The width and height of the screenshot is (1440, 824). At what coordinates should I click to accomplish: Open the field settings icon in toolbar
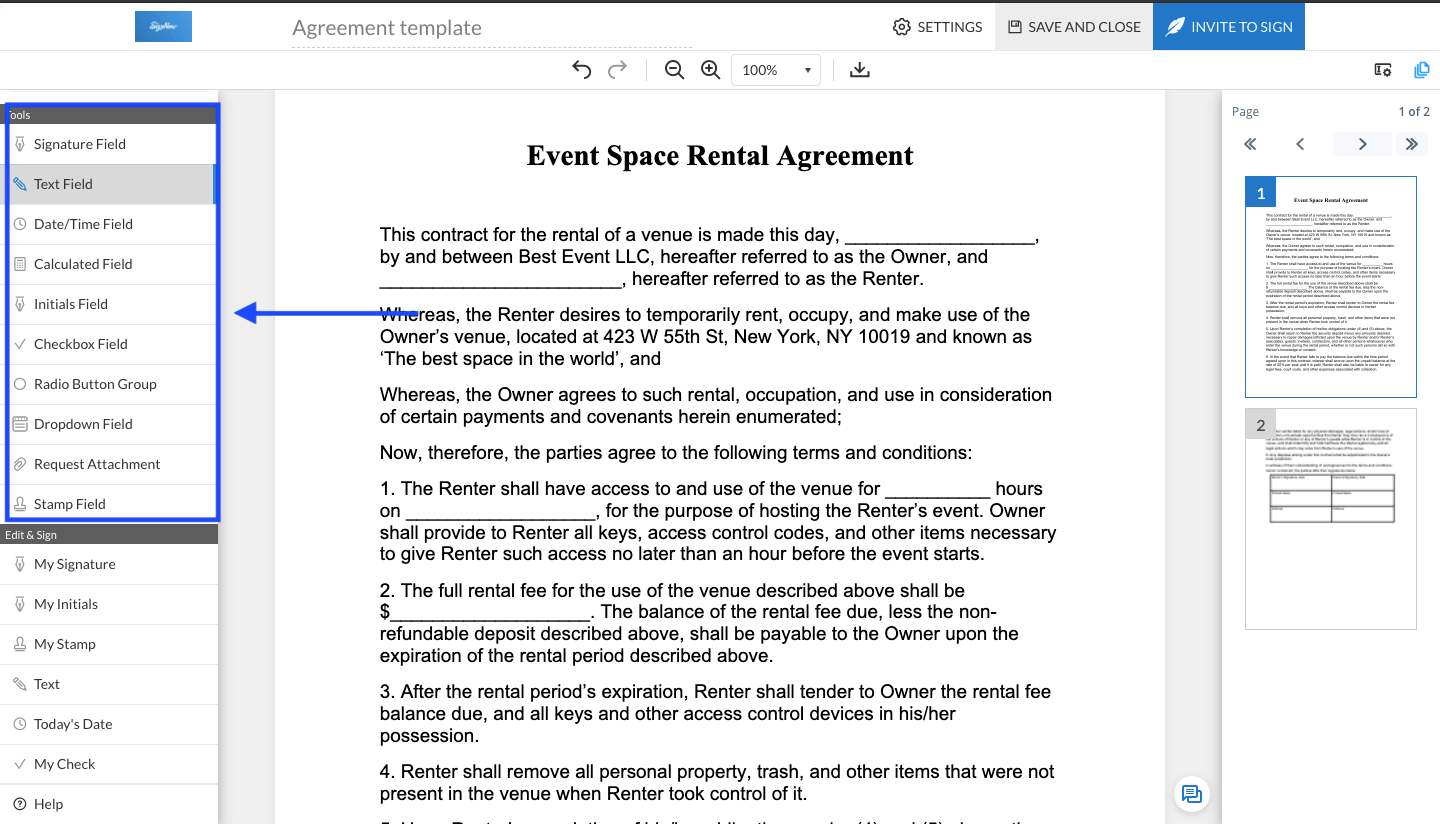[x=1383, y=70]
